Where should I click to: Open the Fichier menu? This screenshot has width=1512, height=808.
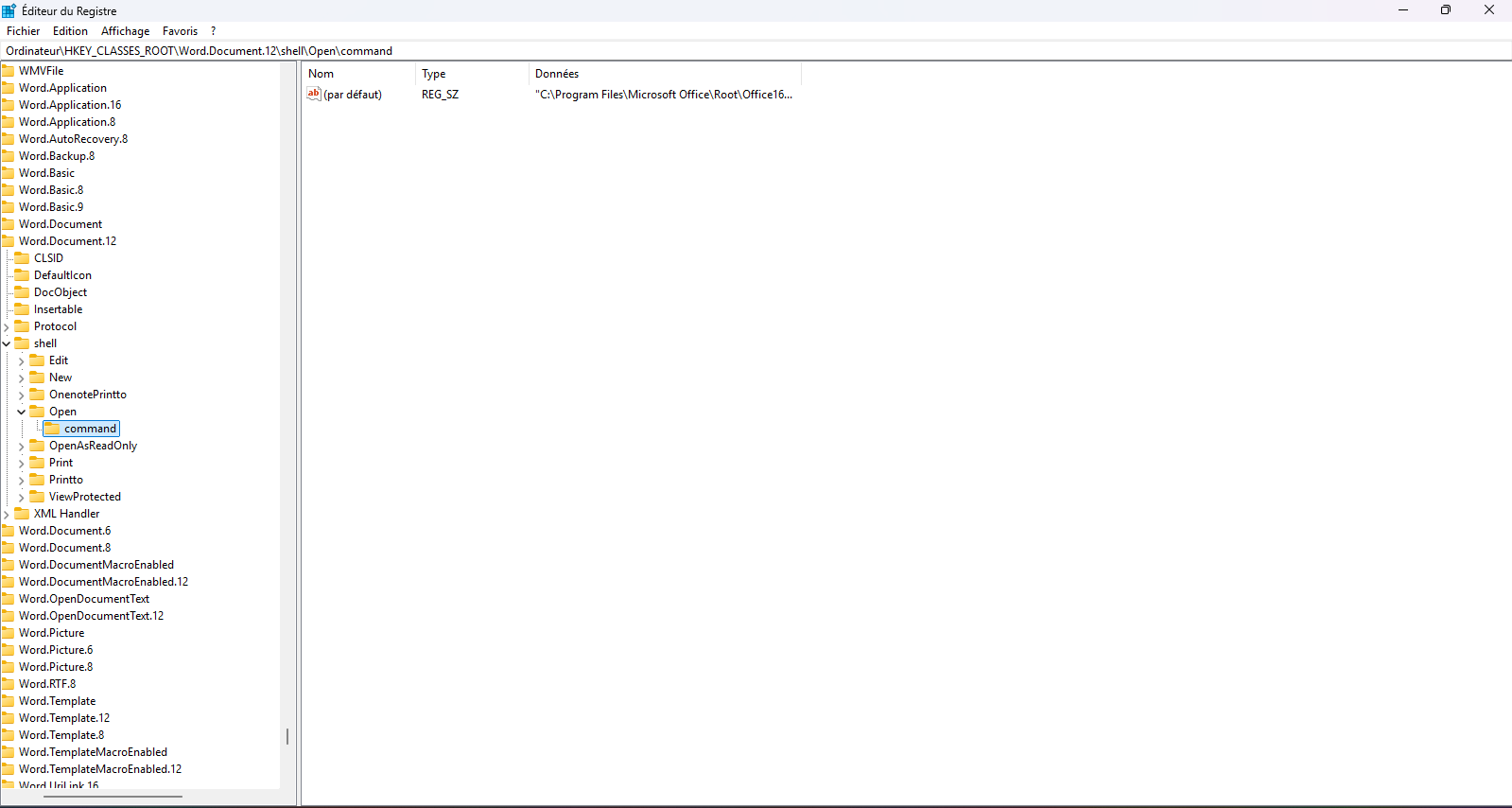(x=24, y=31)
